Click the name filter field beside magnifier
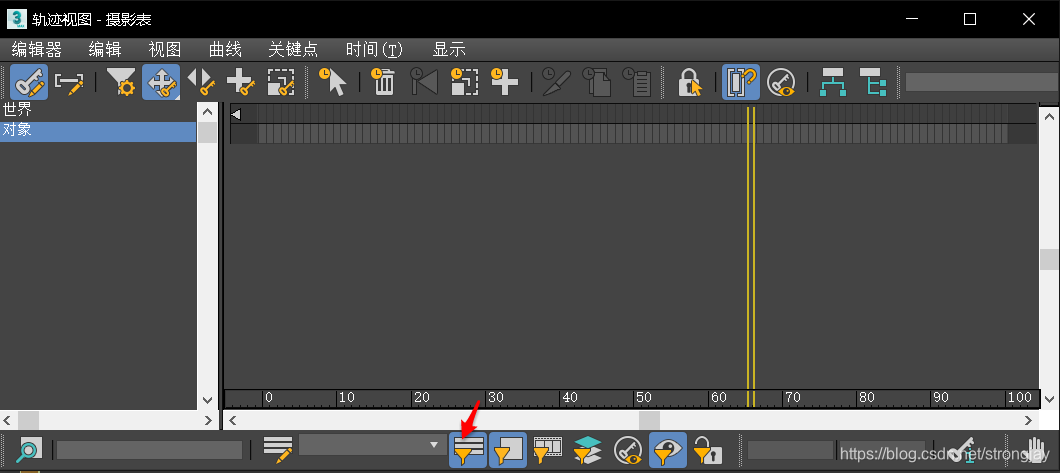This screenshot has height=473, width=1060. tap(149, 450)
